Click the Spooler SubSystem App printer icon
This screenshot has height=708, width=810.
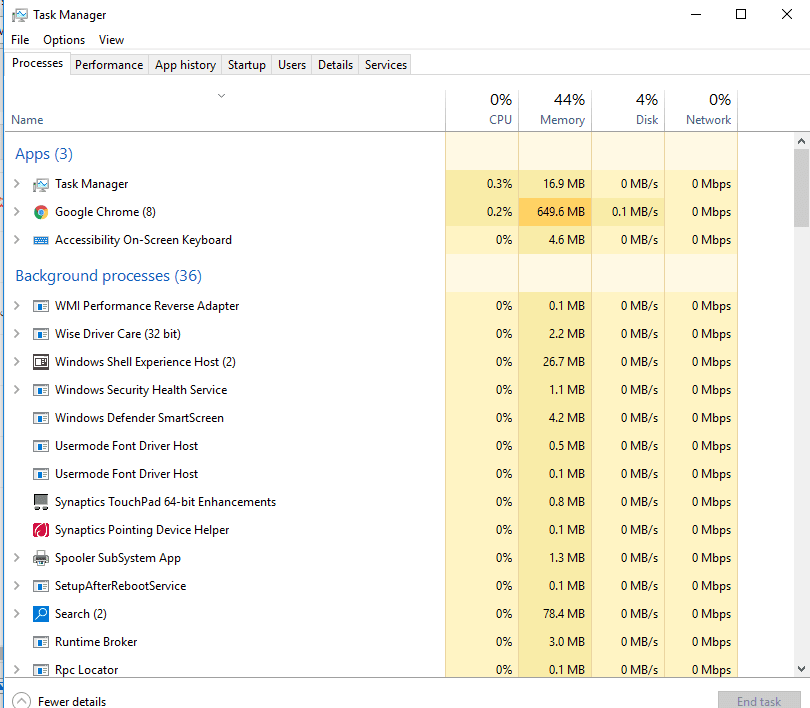pyautogui.click(x=41, y=558)
